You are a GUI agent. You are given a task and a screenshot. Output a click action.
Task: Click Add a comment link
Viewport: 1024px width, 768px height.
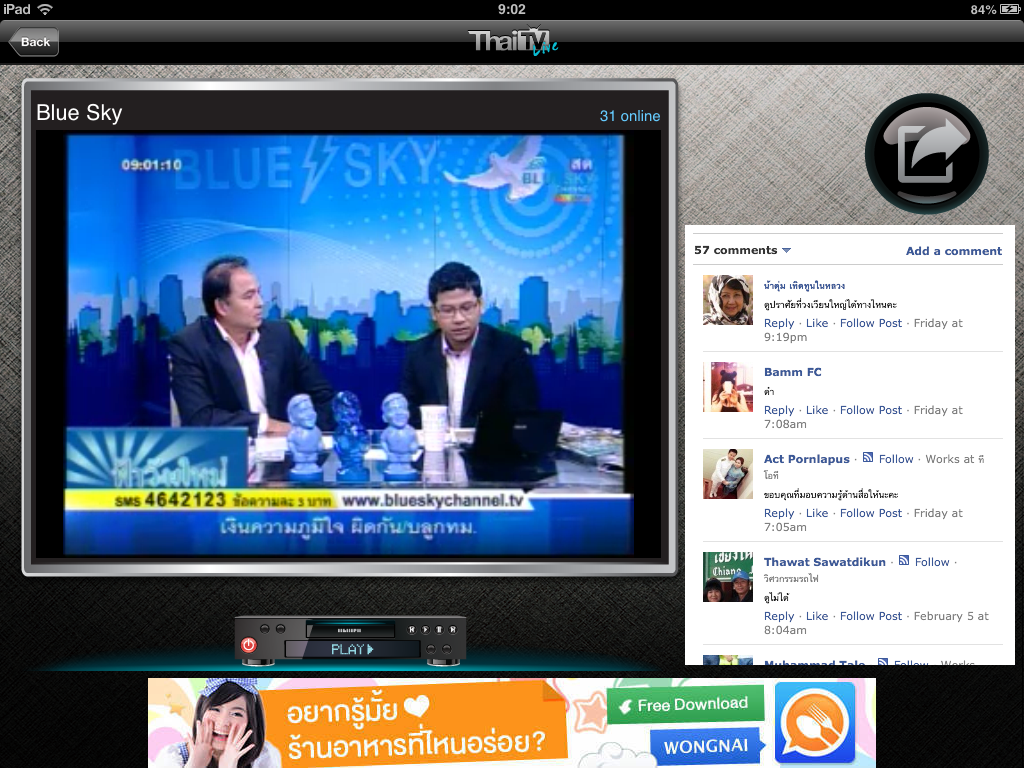953,251
